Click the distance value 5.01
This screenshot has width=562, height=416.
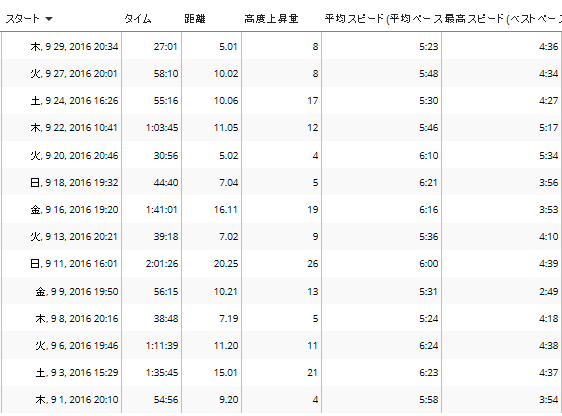tap(228, 47)
